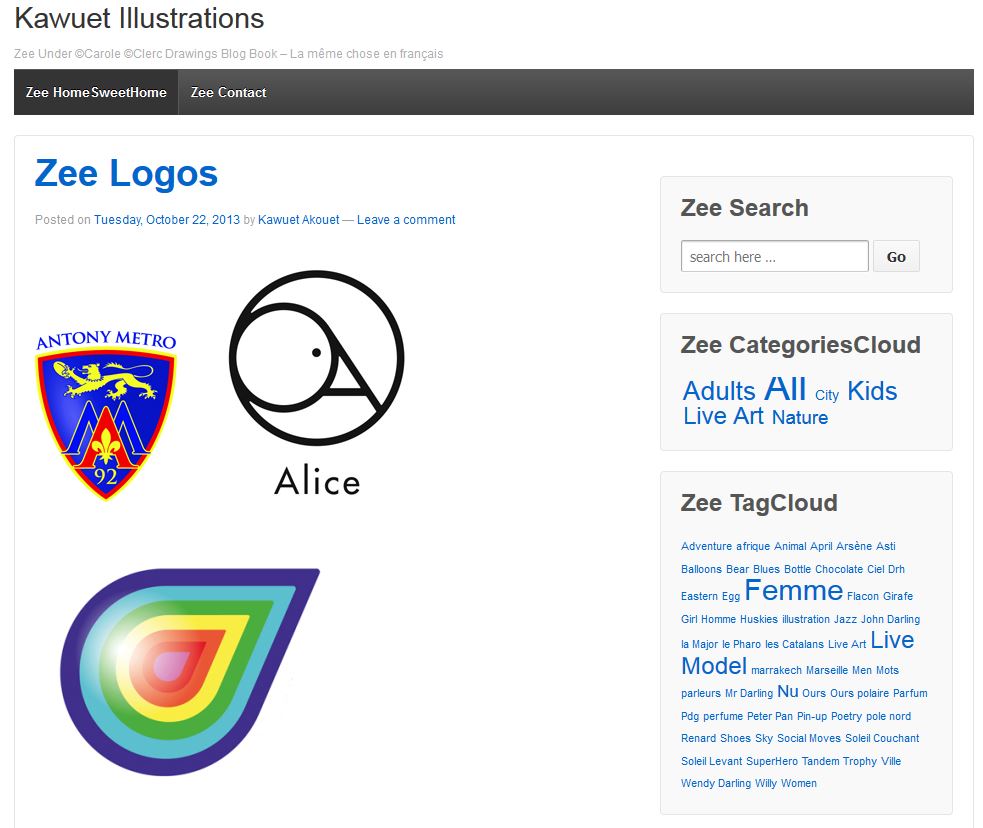Click the Go search button
Image resolution: width=983 pixels, height=828 pixels.
(x=896, y=256)
